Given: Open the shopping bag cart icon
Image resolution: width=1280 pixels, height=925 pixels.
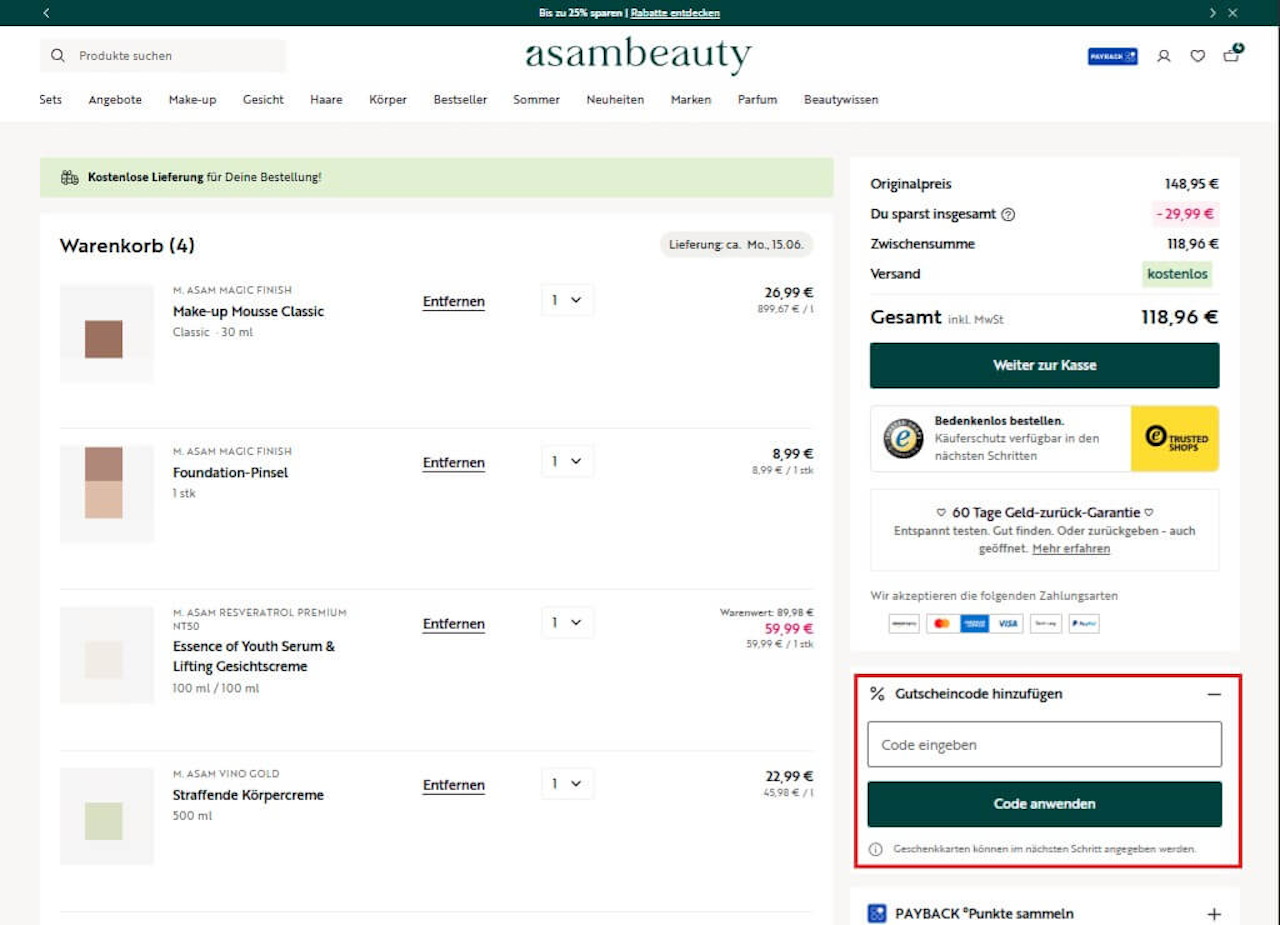Looking at the screenshot, I should tap(1232, 54).
